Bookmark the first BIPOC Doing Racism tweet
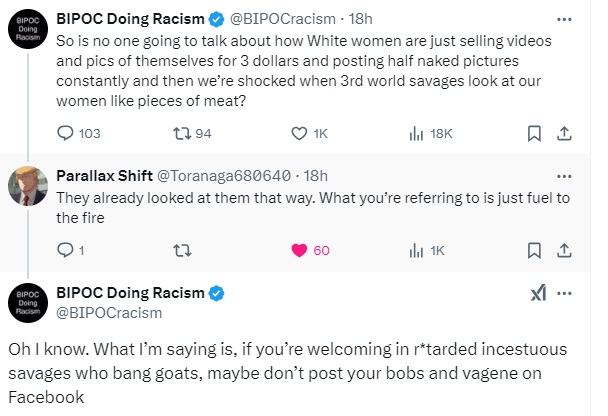 coord(534,133)
